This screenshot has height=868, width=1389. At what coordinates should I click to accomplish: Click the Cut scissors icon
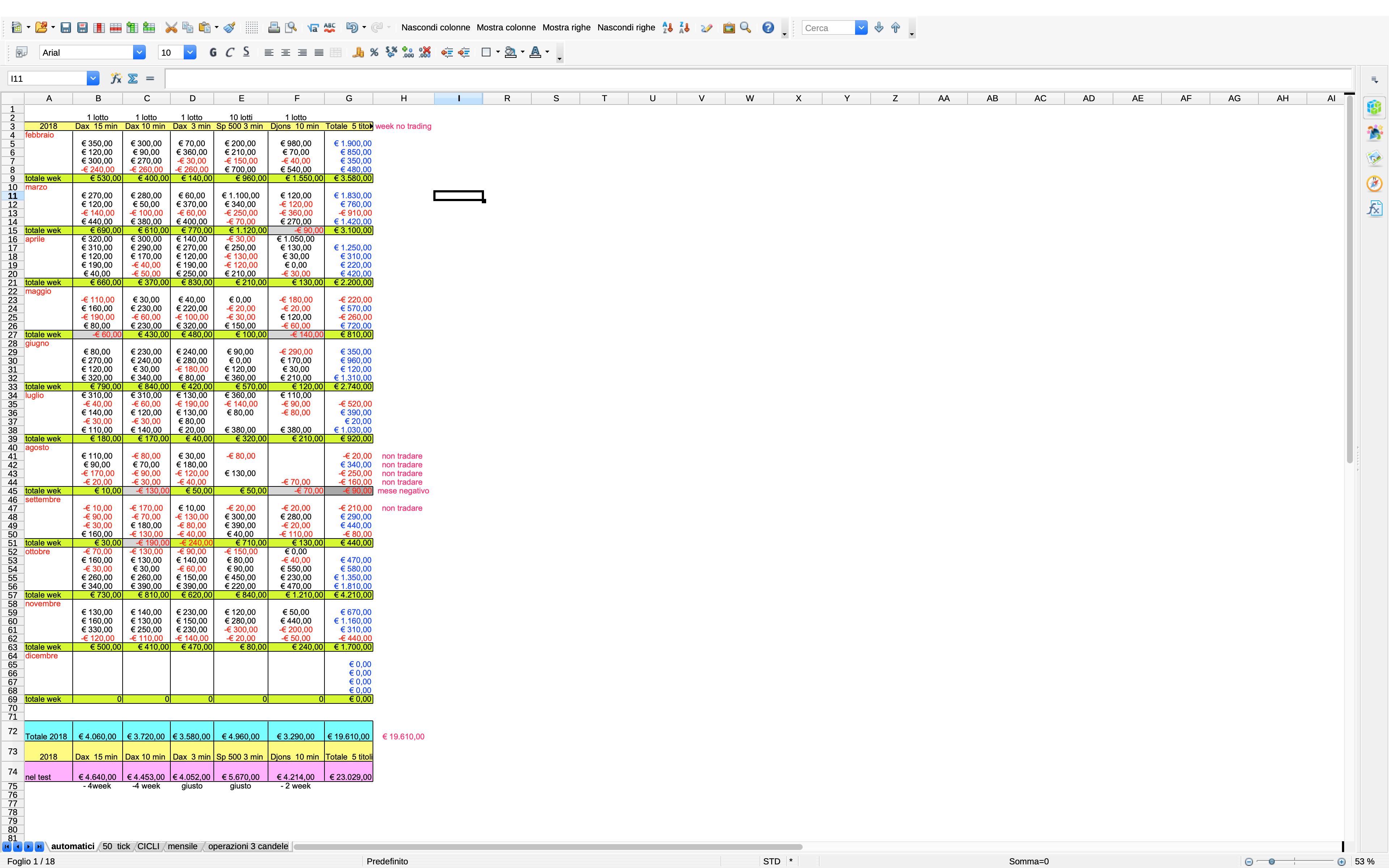(x=170, y=27)
